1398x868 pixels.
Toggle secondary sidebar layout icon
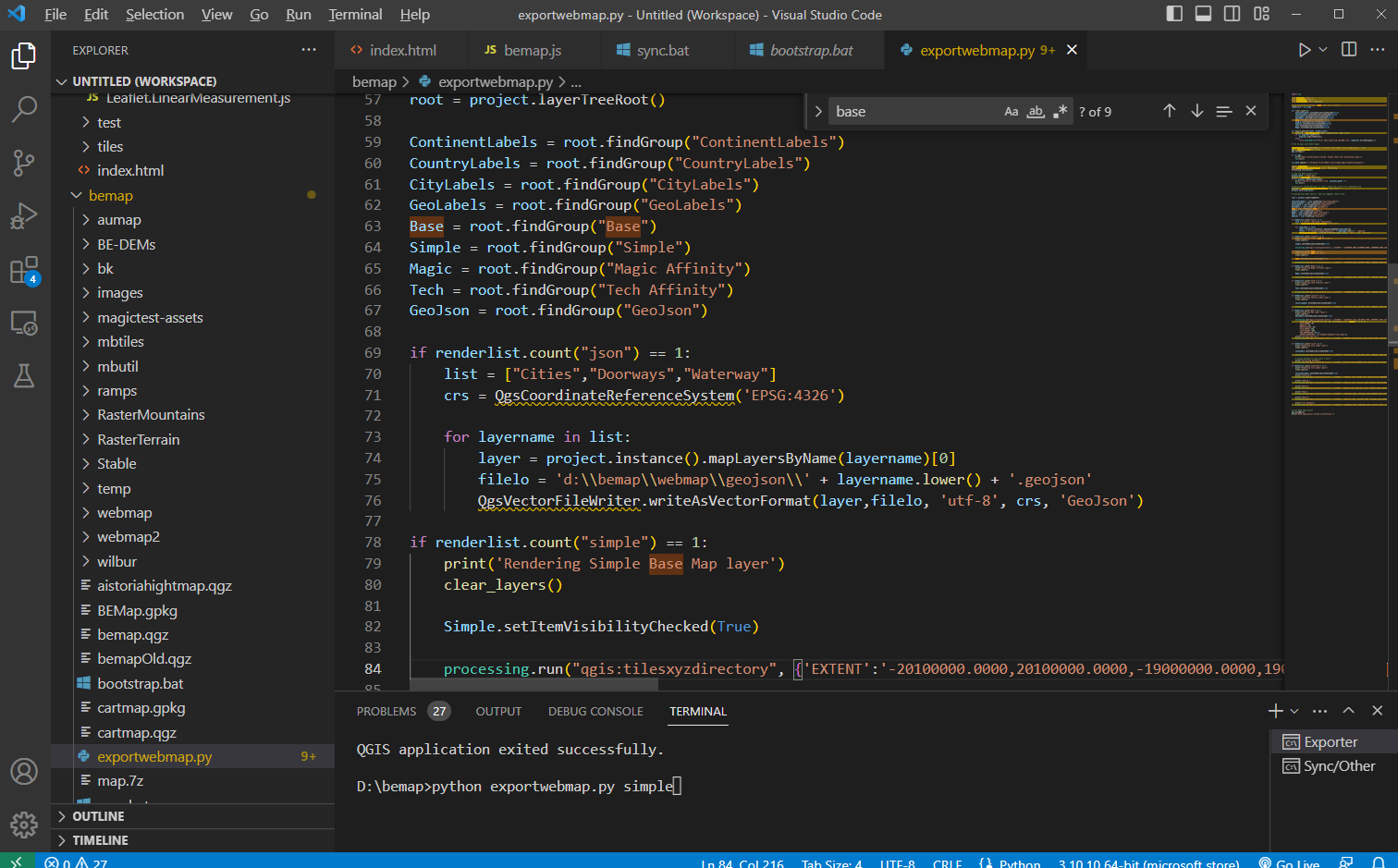1232,14
